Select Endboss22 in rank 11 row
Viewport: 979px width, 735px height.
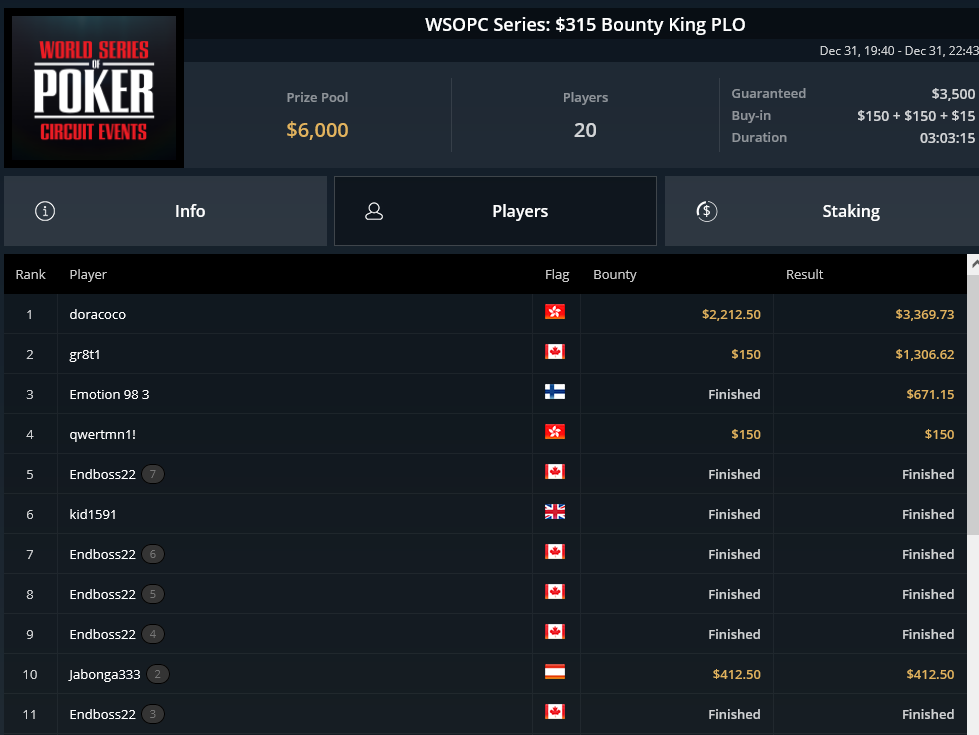pyautogui.click(x=102, y=714)
